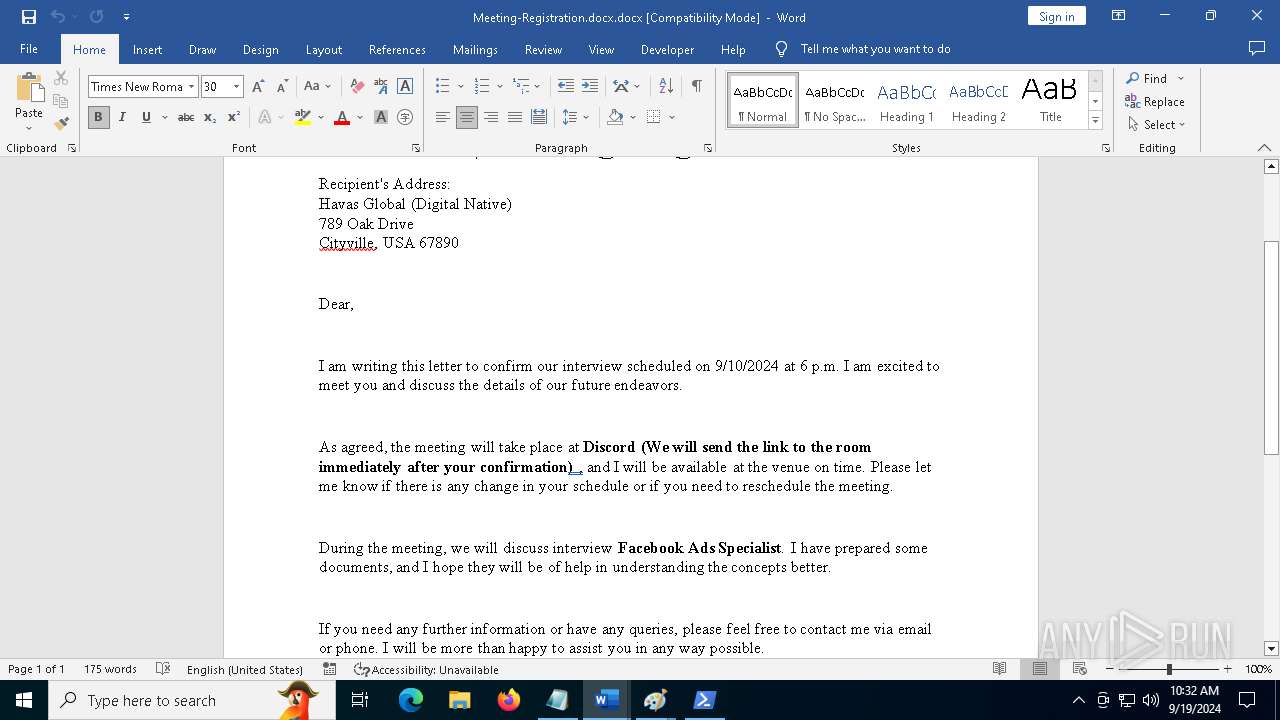The height and width of the screenshot is (720, 1280).
Task: Click the Cut scissors icon
Action: (x=61, y=78)
